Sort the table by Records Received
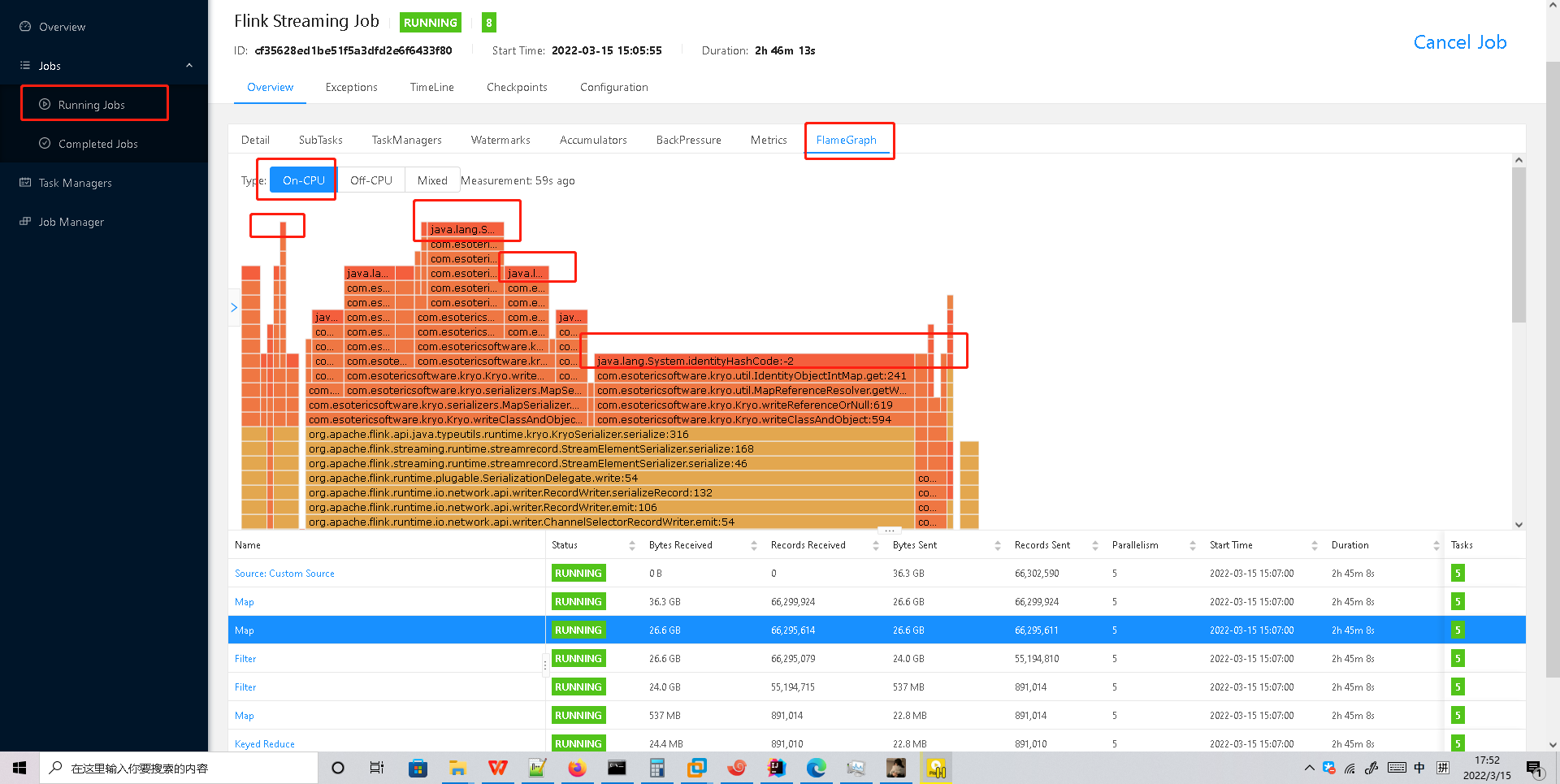This screenshot has height=784, width=1560. pos(875,545)
